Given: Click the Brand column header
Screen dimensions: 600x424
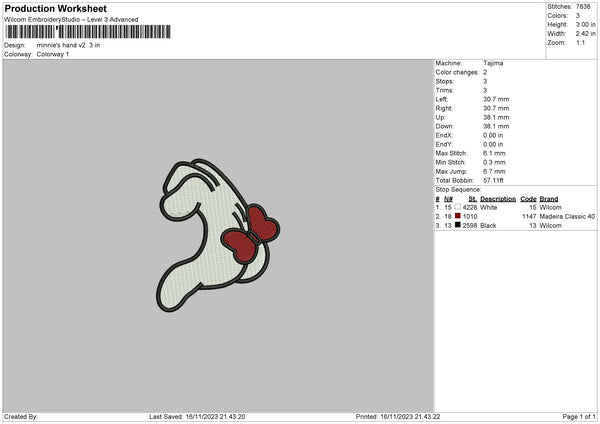Looking at the screenshot, I should [x=549, y=199].
